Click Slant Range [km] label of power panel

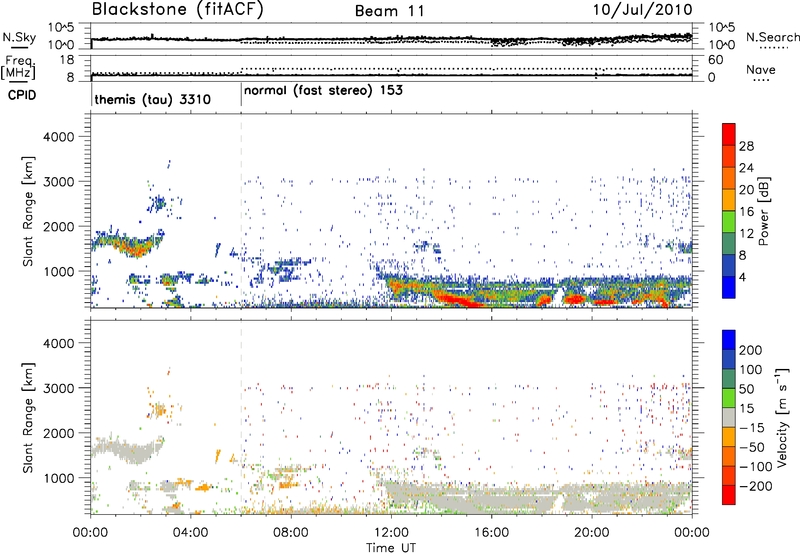tap(29, 211)
